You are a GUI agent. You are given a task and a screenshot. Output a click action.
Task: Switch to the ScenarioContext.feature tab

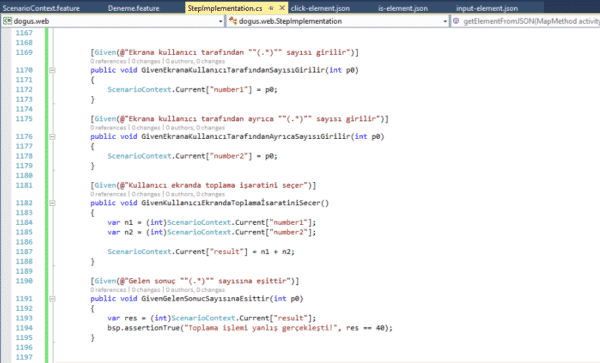tap(41, 8)
